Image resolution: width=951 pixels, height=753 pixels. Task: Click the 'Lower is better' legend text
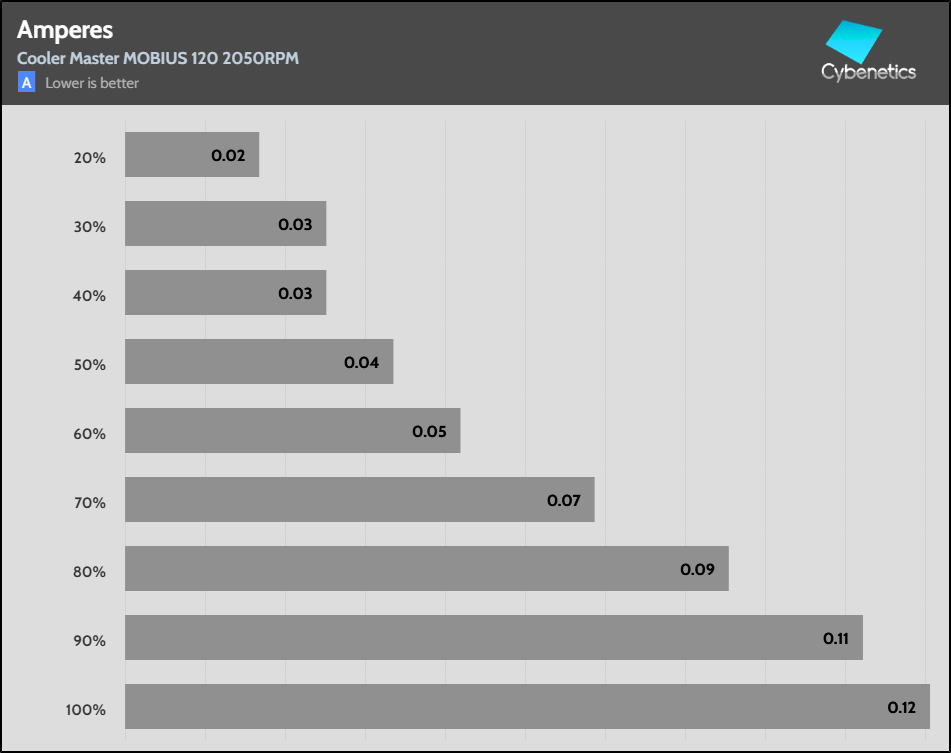pyautogui.click(x=92, y=83)
